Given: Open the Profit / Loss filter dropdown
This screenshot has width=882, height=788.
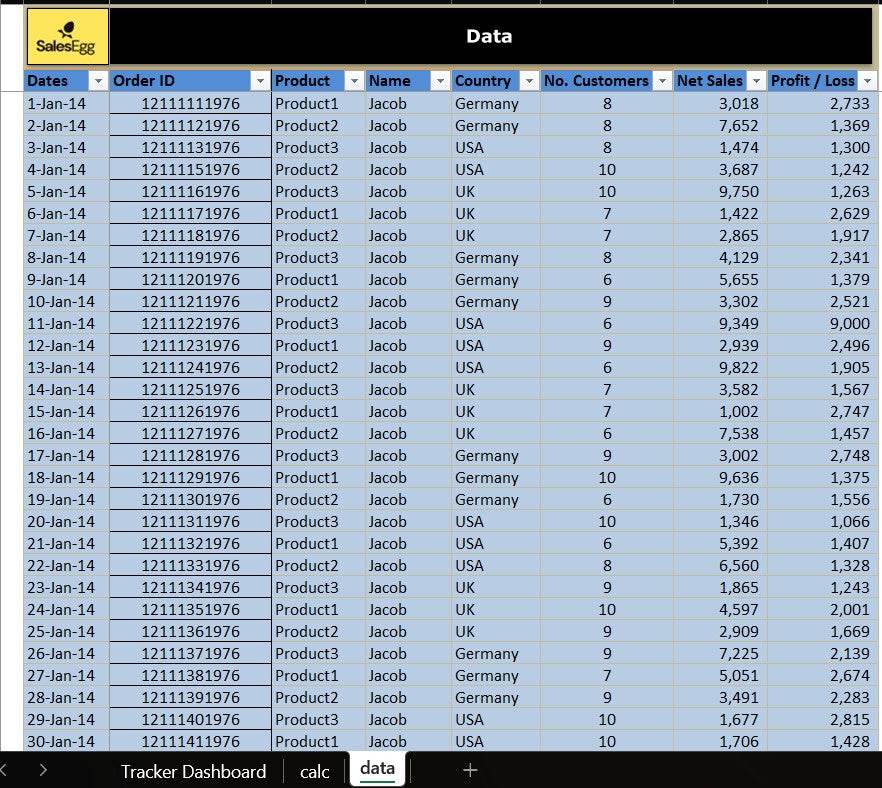Looking at the screenshot, I should pos(867,81).
